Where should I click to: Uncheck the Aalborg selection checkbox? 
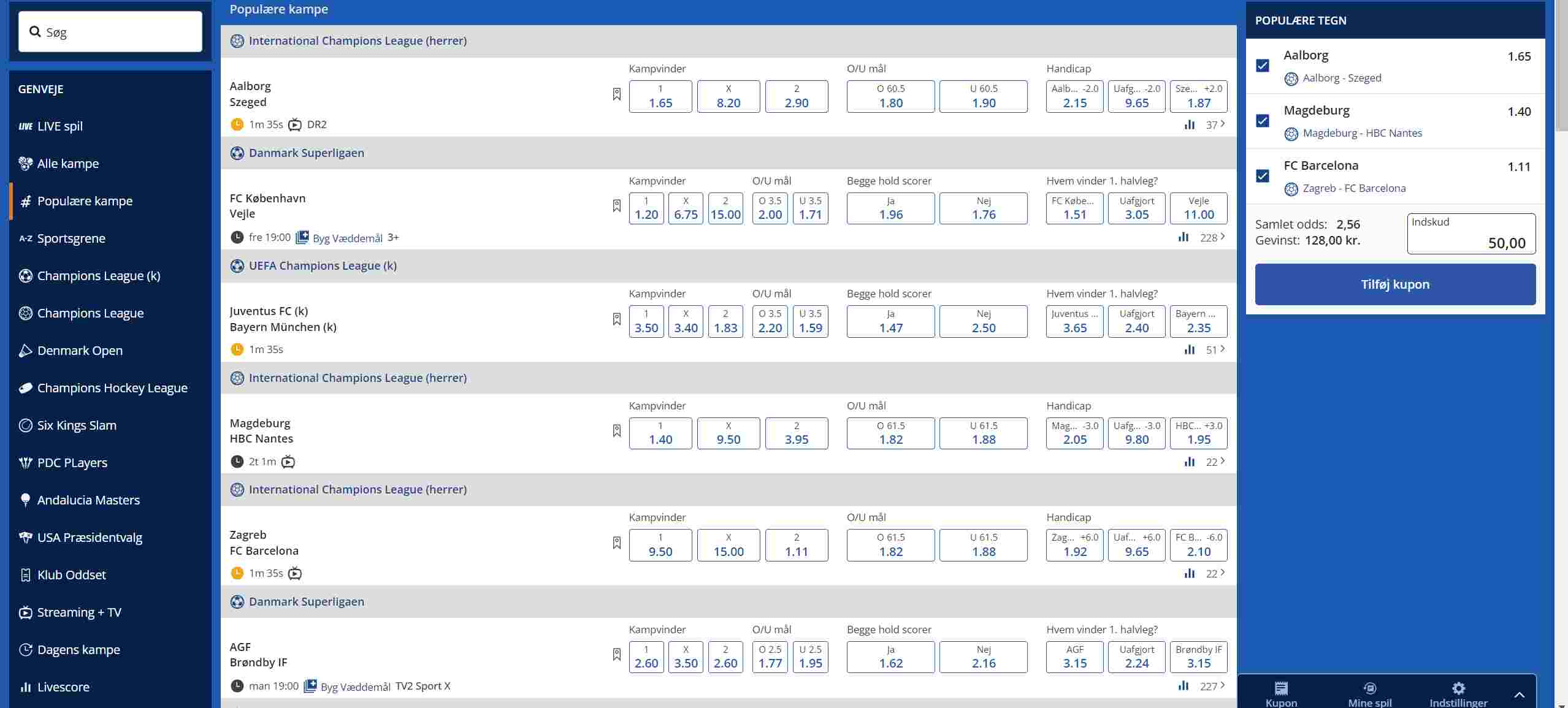(1263, 66)
